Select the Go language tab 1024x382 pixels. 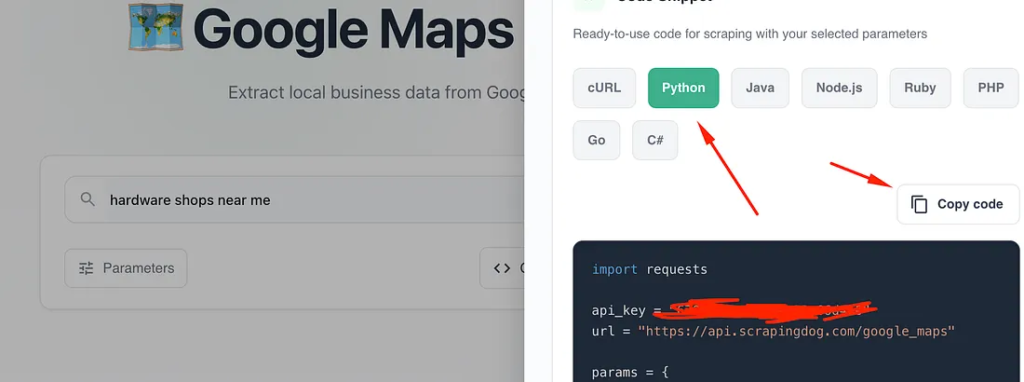(x=596, y=140)
